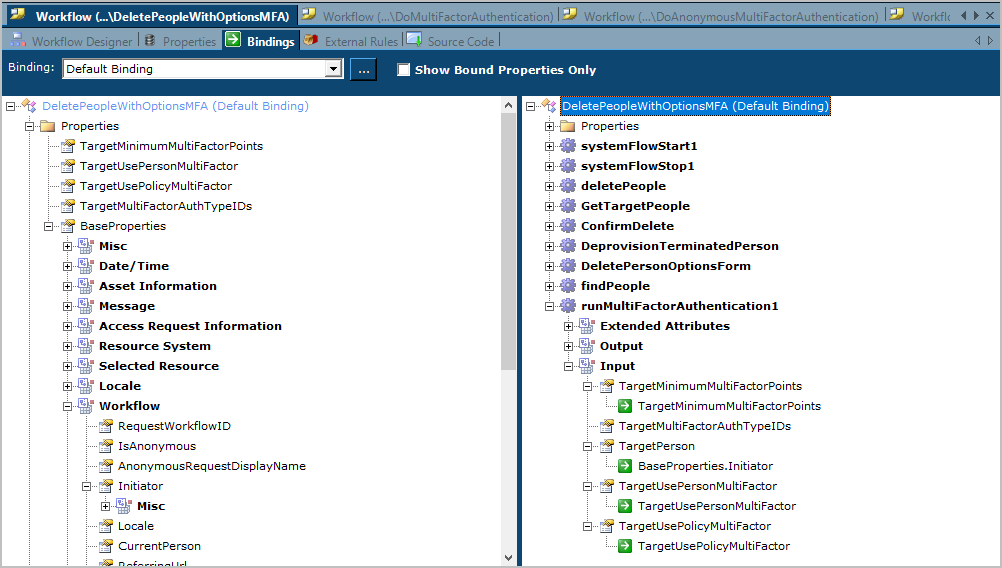1002x568 pixels.
Task: Click the gear icon beside deletePeople
Action: coord(568,186)
